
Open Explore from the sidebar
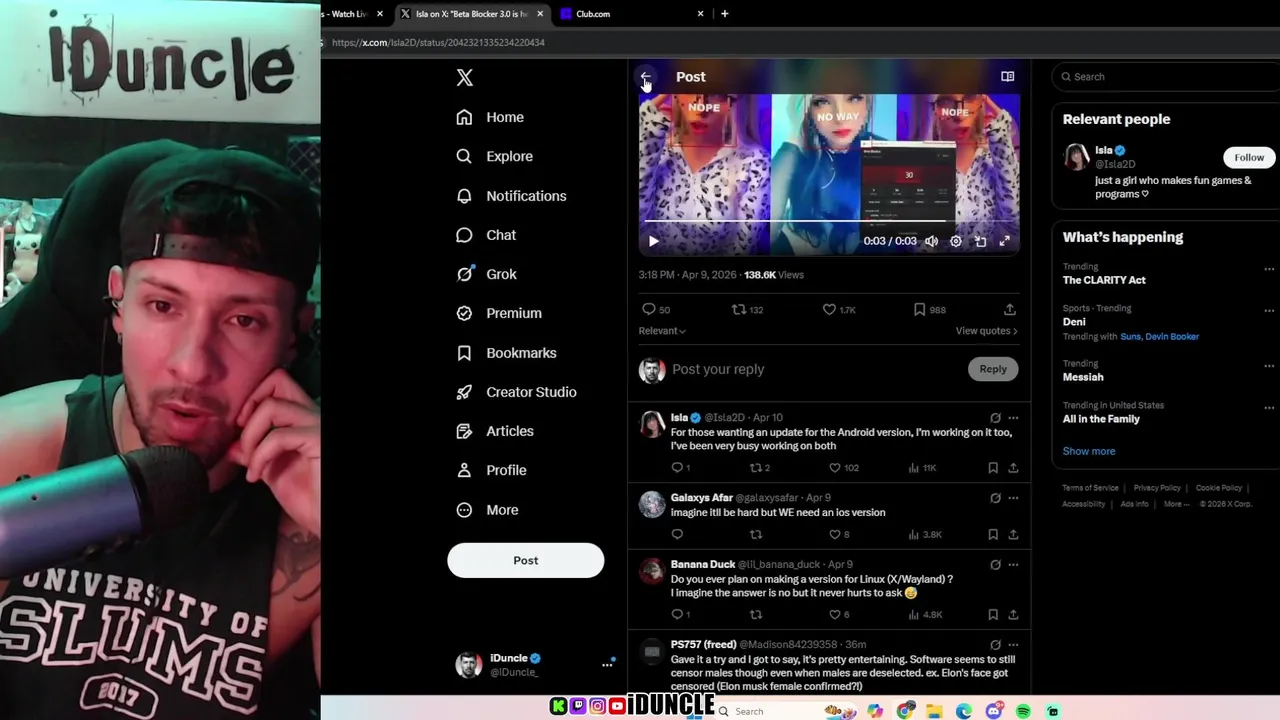494,156
